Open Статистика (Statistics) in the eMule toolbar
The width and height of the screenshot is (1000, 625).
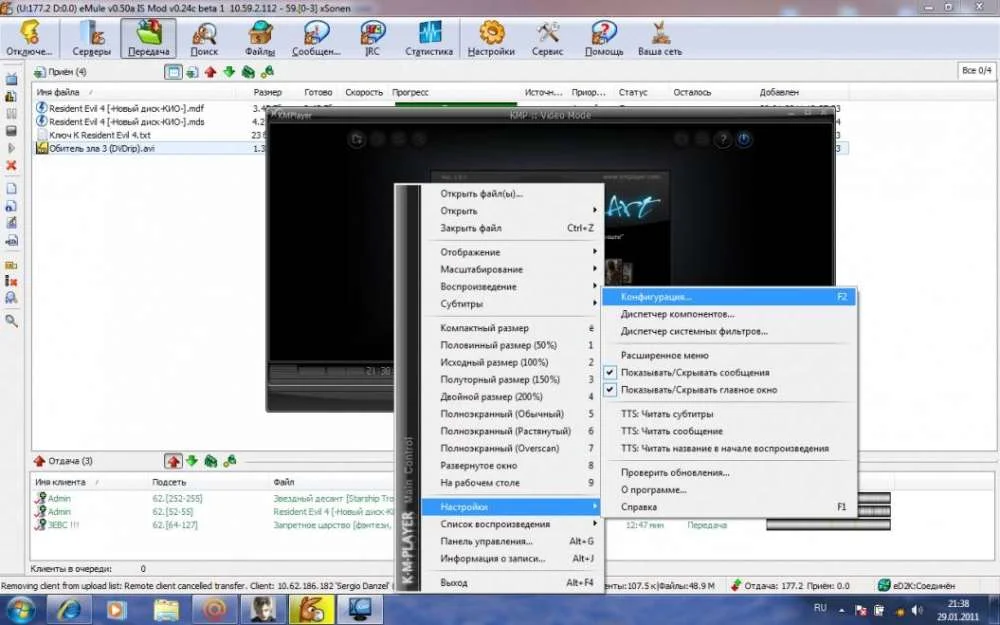coord(429,39)
